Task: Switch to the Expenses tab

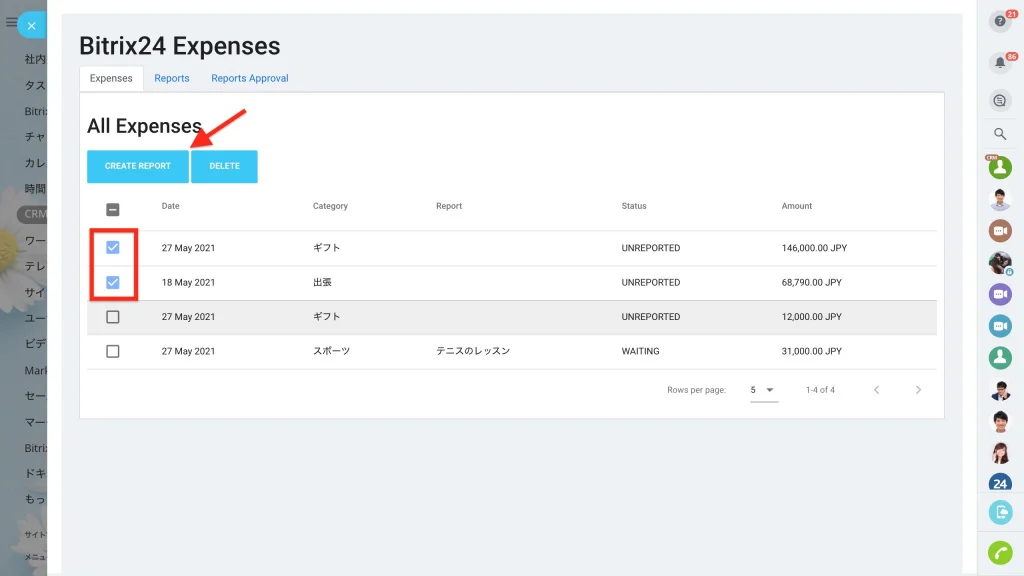Action: 111,78
